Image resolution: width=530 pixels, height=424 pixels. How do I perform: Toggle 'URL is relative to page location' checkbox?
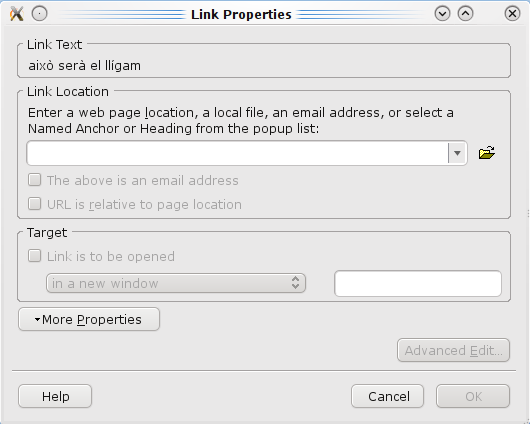(34, 204)
